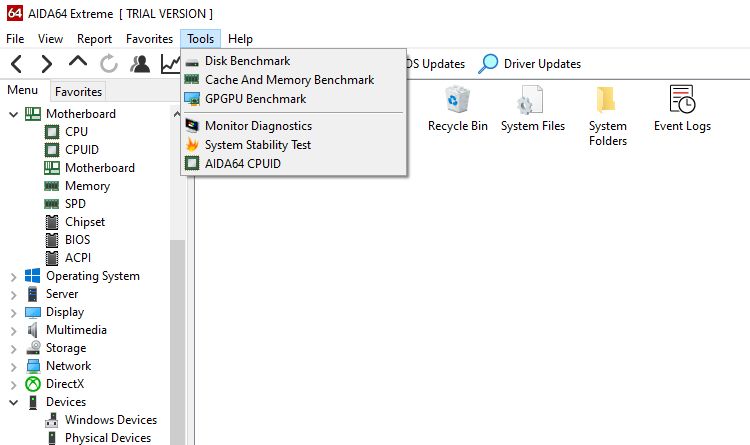Screen dimensions: 750x445
Task: Switch to the Favorites panel tab
Action: coord(78,91)
